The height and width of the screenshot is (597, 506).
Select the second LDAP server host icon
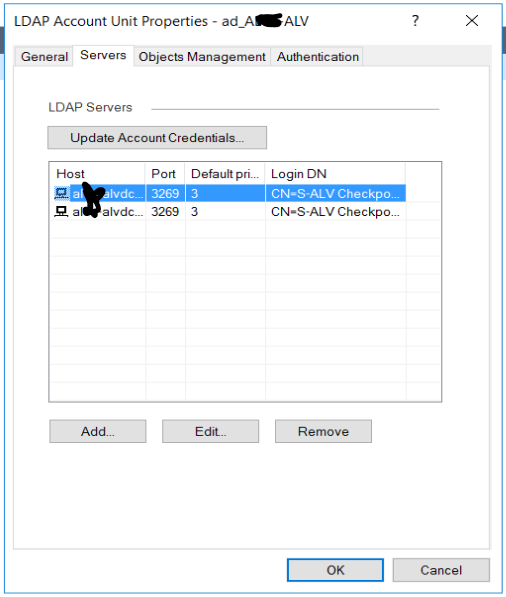61,211
